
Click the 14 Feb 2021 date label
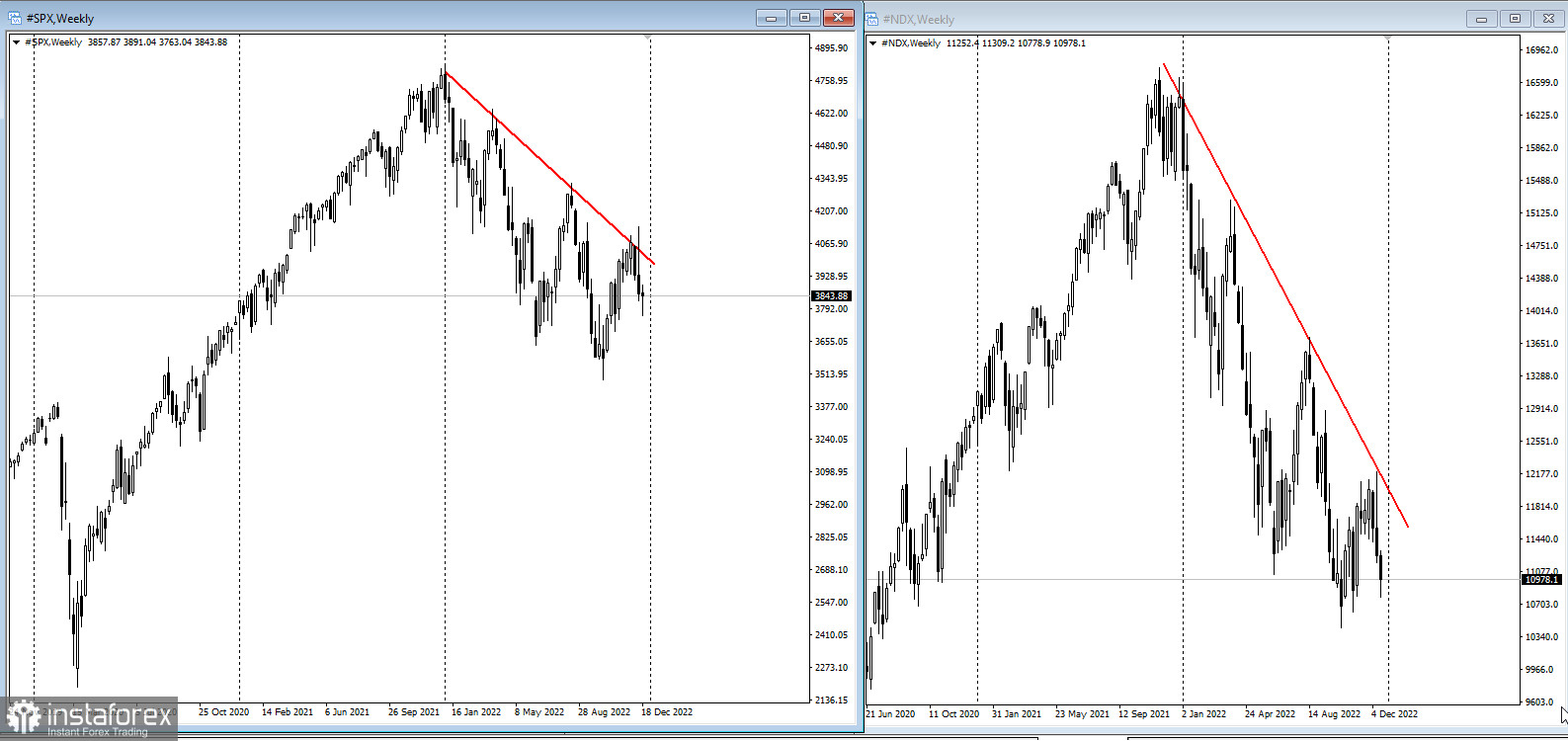pyautogui.click(x=288, y=712)
